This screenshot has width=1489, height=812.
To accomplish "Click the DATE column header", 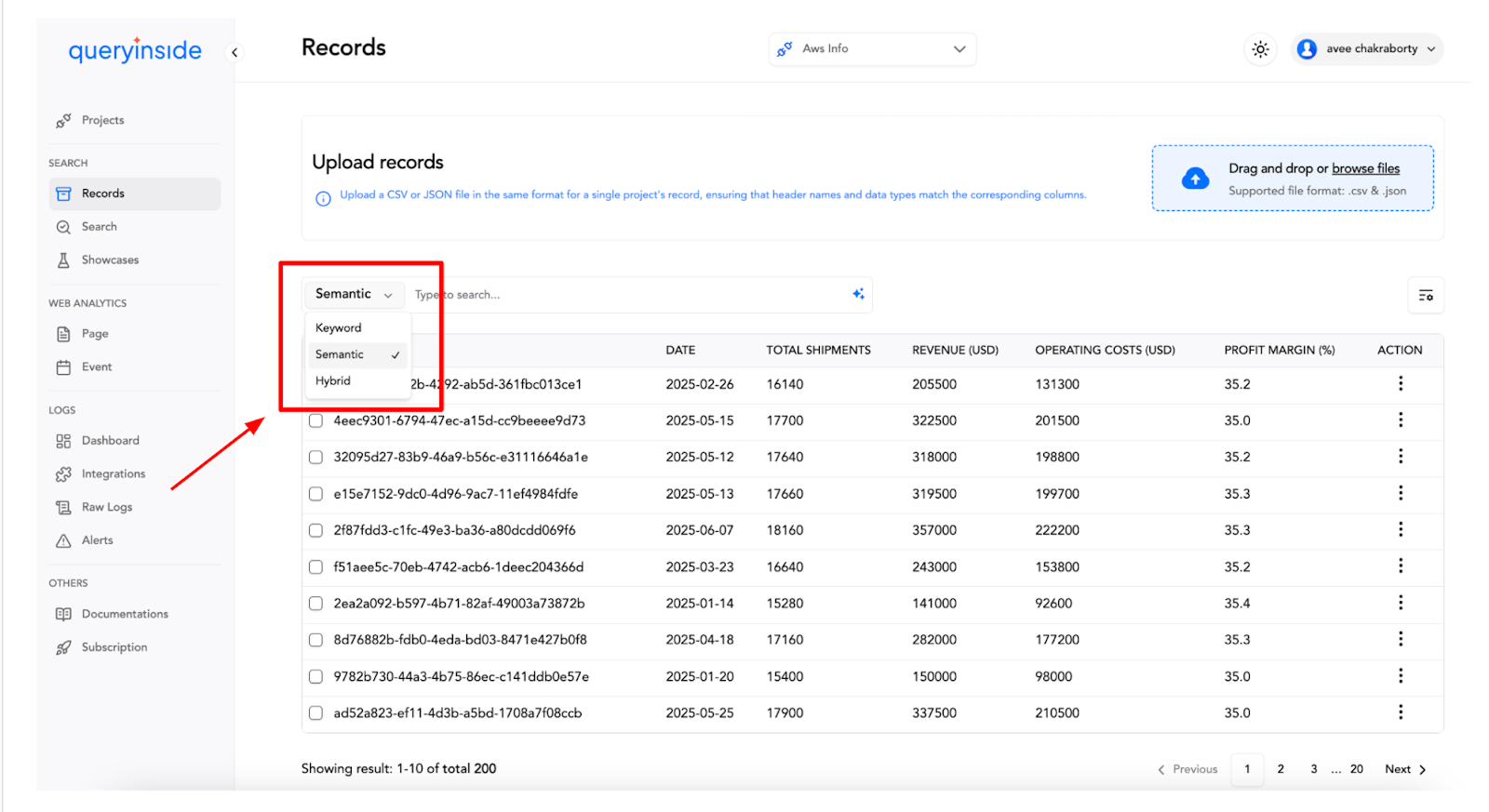I will point(680,351).
